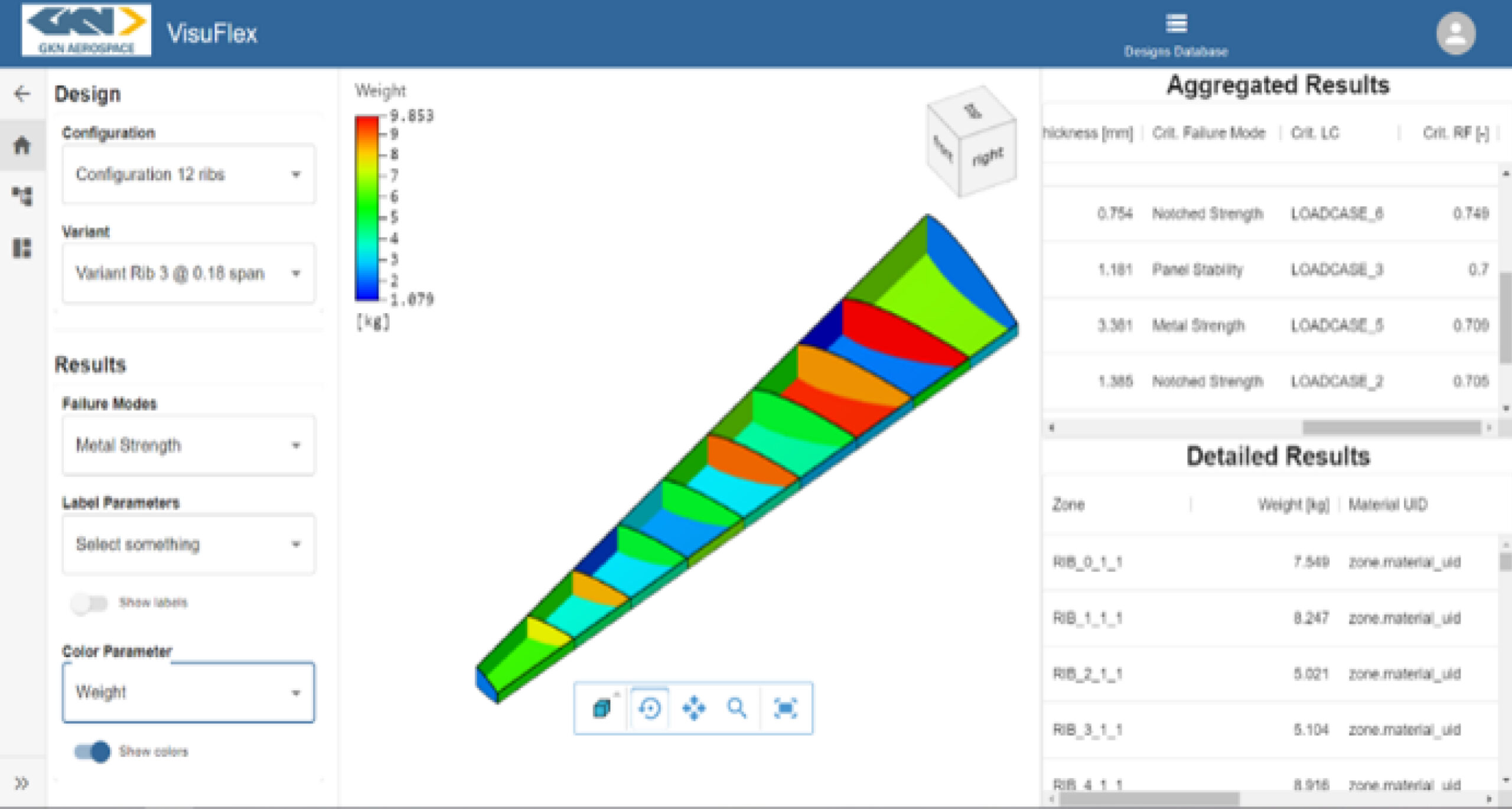Open the Failure Modes Metal Strength dropdown
The height and width of the screenshot is (809, 1512).
tap(188, 445)
